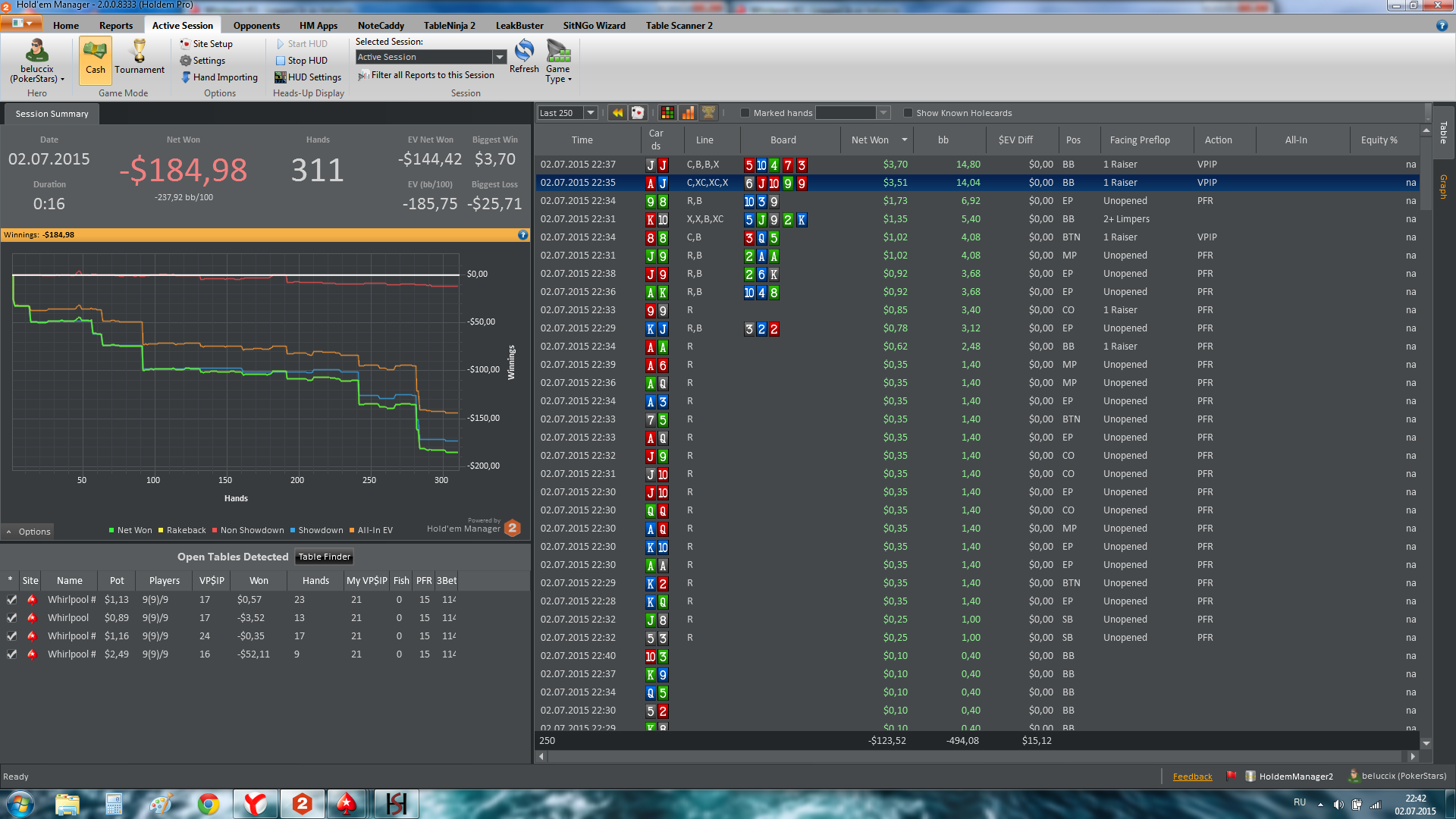Click Net Won column sort arrow
This screenshot has width=1456, height=819.
(x=904, y=140)
